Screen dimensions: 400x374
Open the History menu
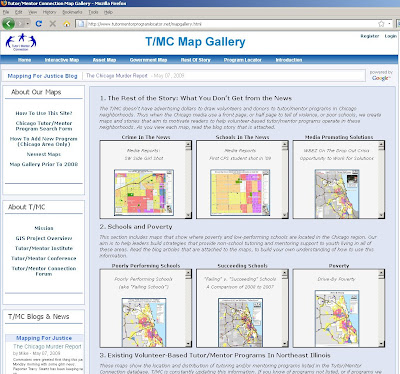point(49,12)
